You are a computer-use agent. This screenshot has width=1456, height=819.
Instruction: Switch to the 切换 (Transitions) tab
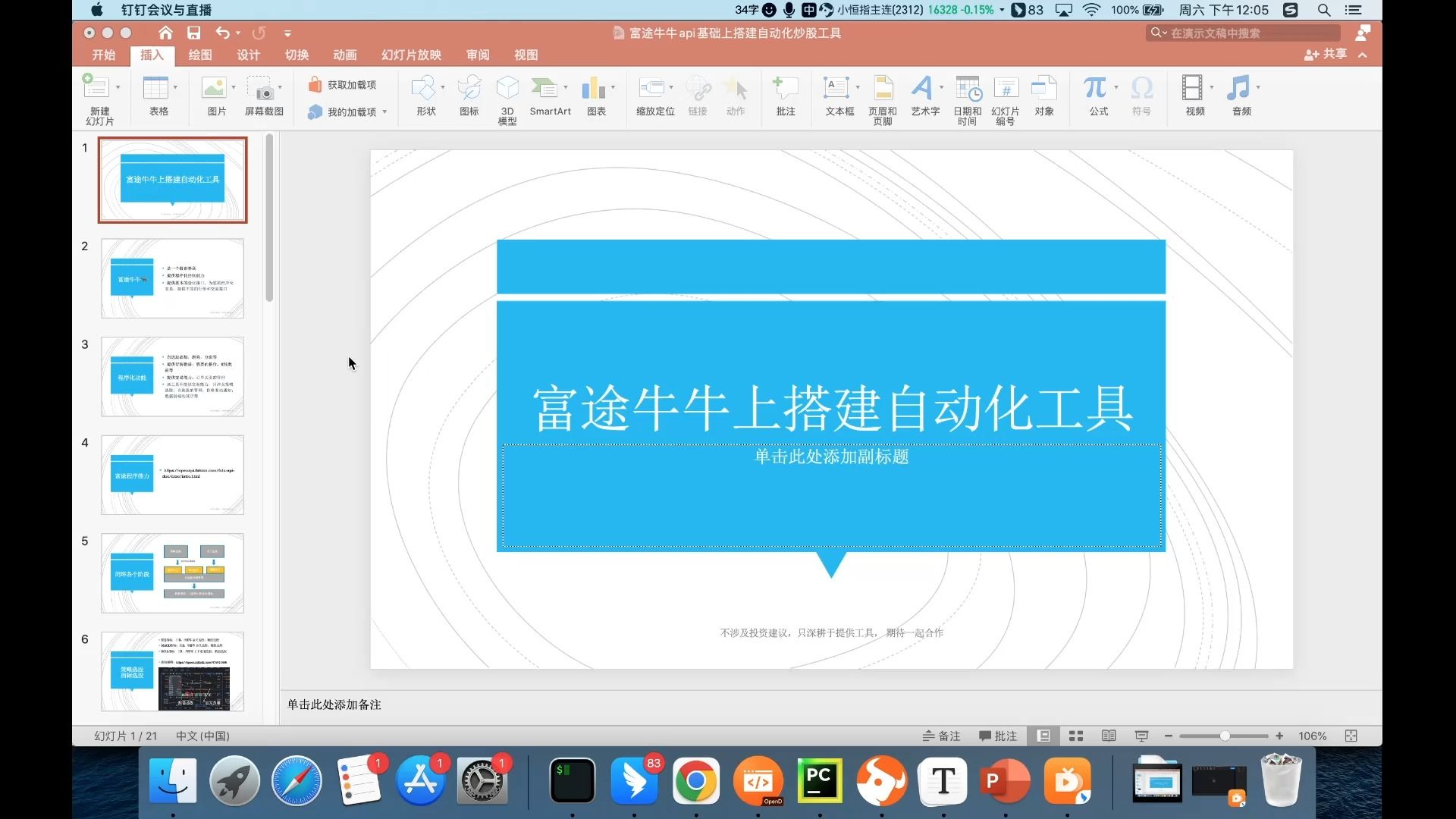tap(297, 55)
